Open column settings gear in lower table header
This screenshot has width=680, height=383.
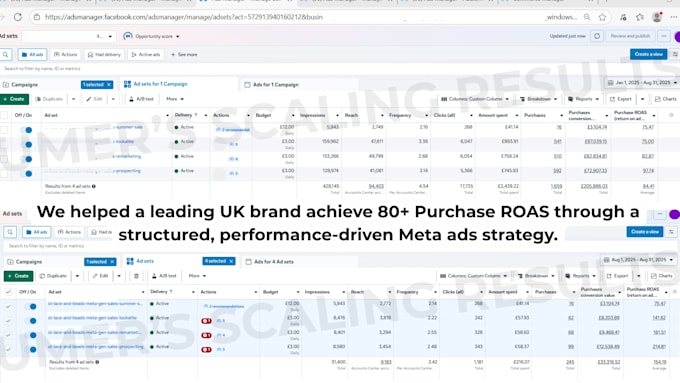[675, 292]
